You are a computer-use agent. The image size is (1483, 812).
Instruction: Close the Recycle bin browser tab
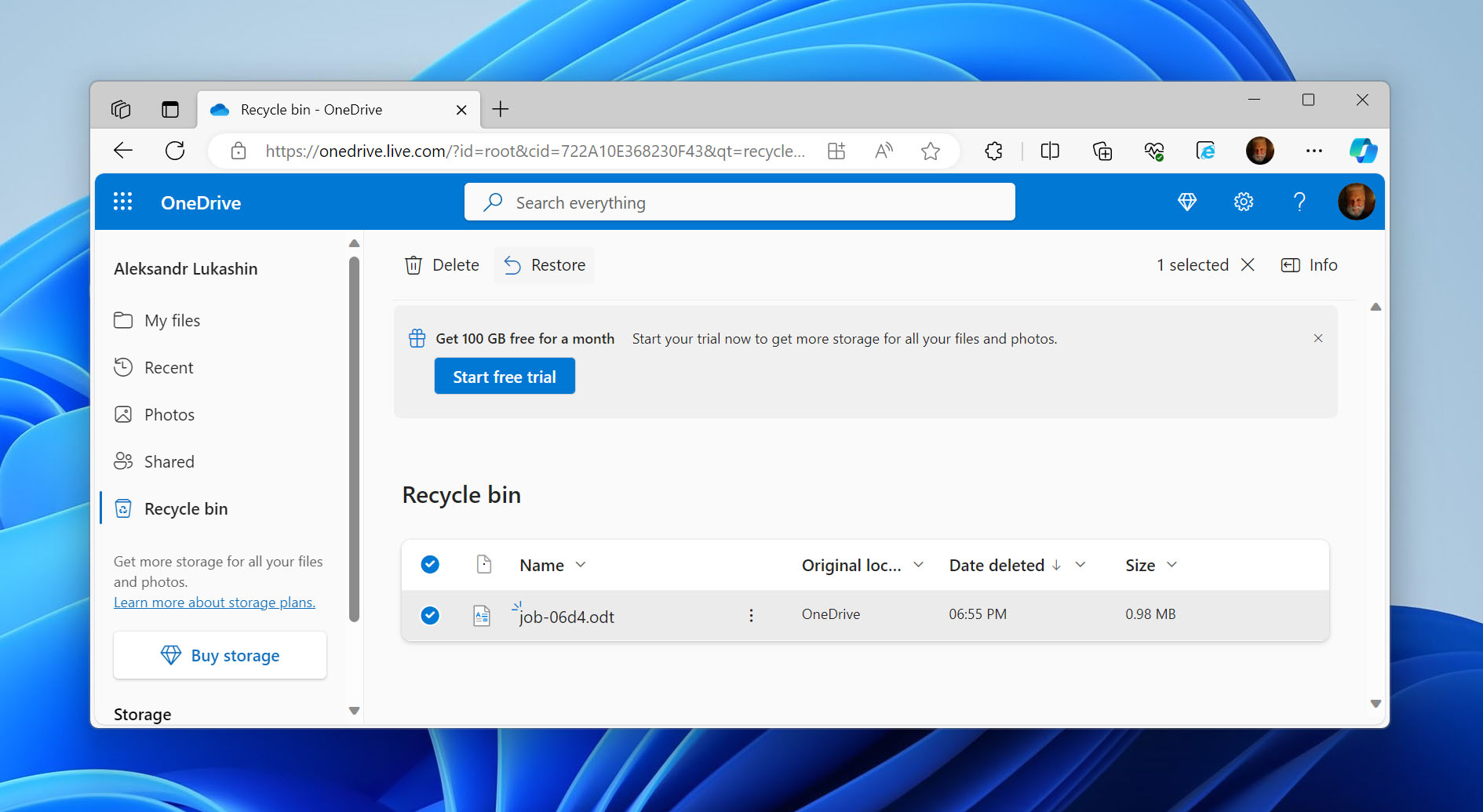(x=461, y=110)
